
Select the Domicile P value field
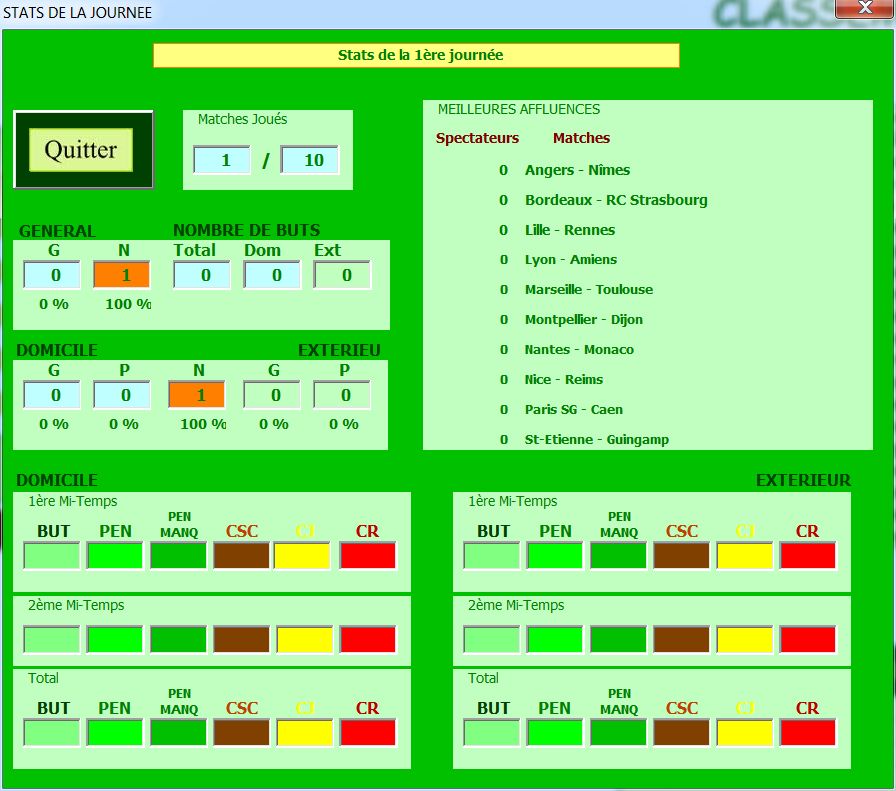coord(122,395)
